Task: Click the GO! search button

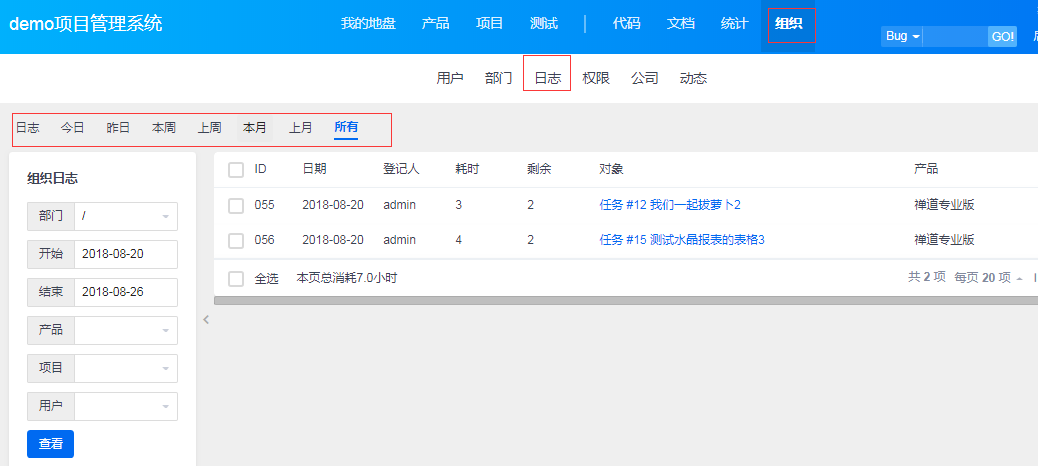Action: [x=1003, y=36]
